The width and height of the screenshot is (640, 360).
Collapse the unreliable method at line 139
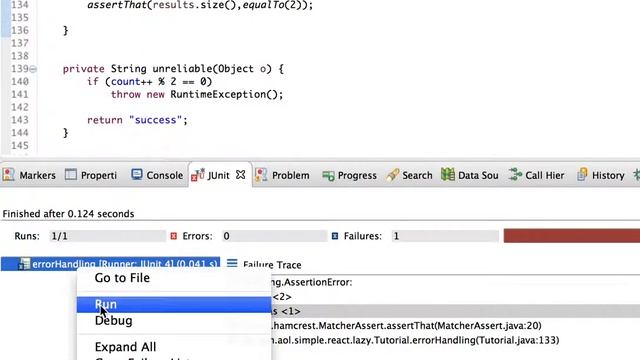point(33,69)
